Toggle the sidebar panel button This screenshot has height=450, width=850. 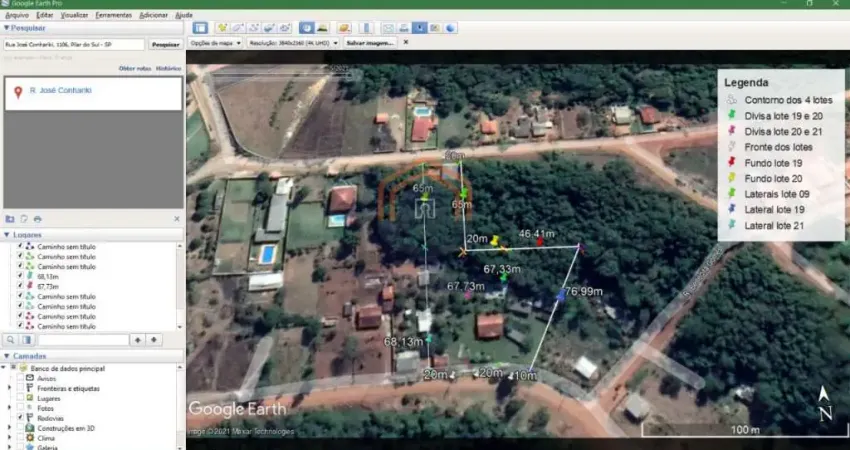pos(200,28)
